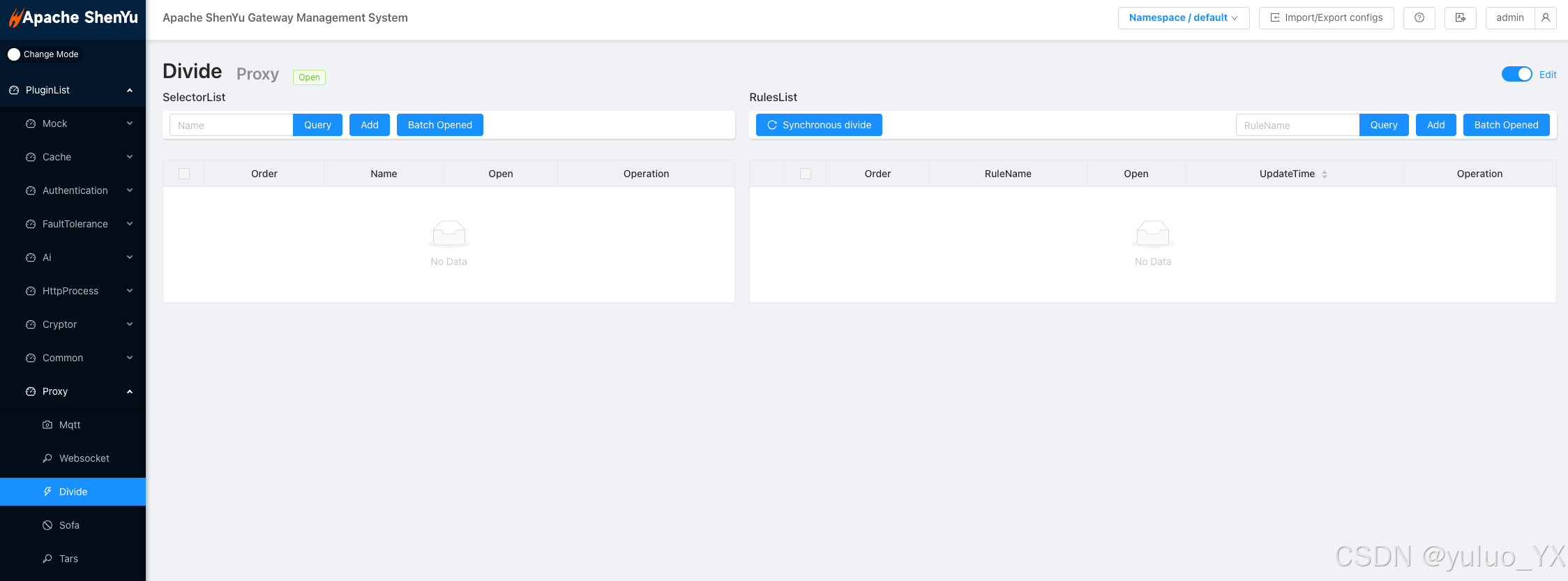Expand the HttpProcess submenu arrow
Image resolution: width=1568 pixels, height=581 pixels.
(130, 291)
